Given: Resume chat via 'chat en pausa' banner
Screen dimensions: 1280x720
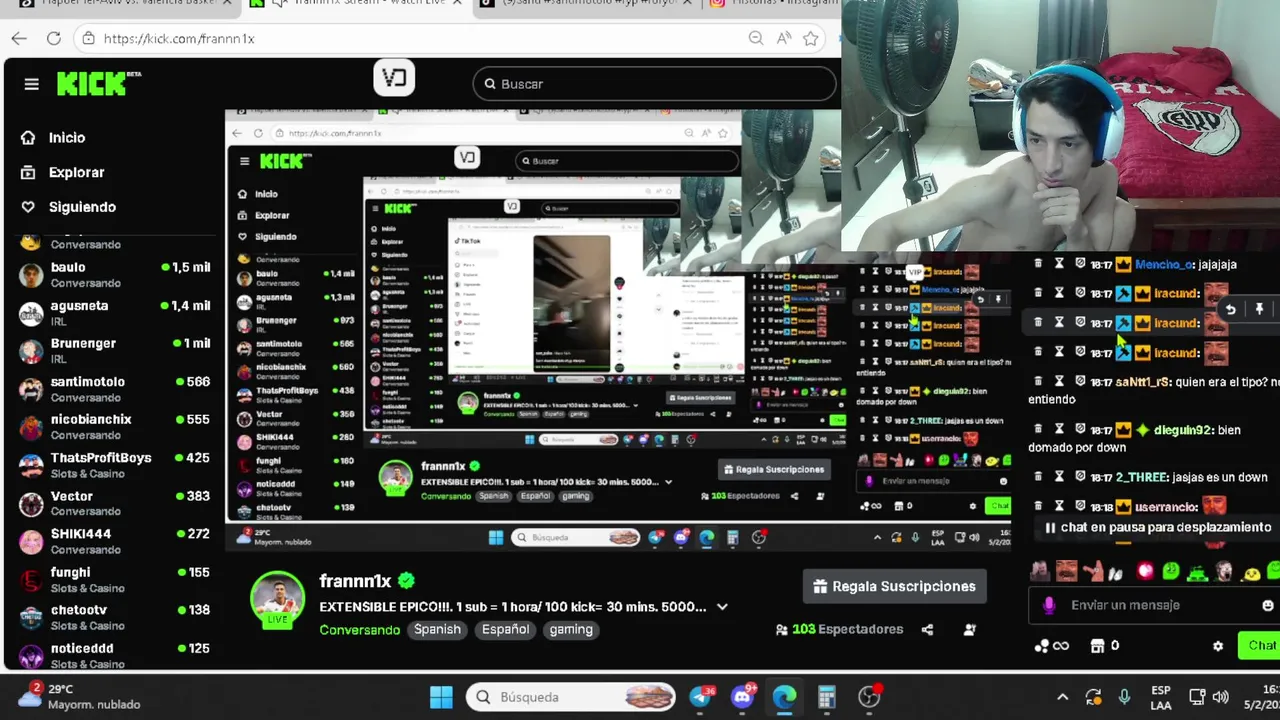Looking at the screenshot, I should click(1157, 527).
